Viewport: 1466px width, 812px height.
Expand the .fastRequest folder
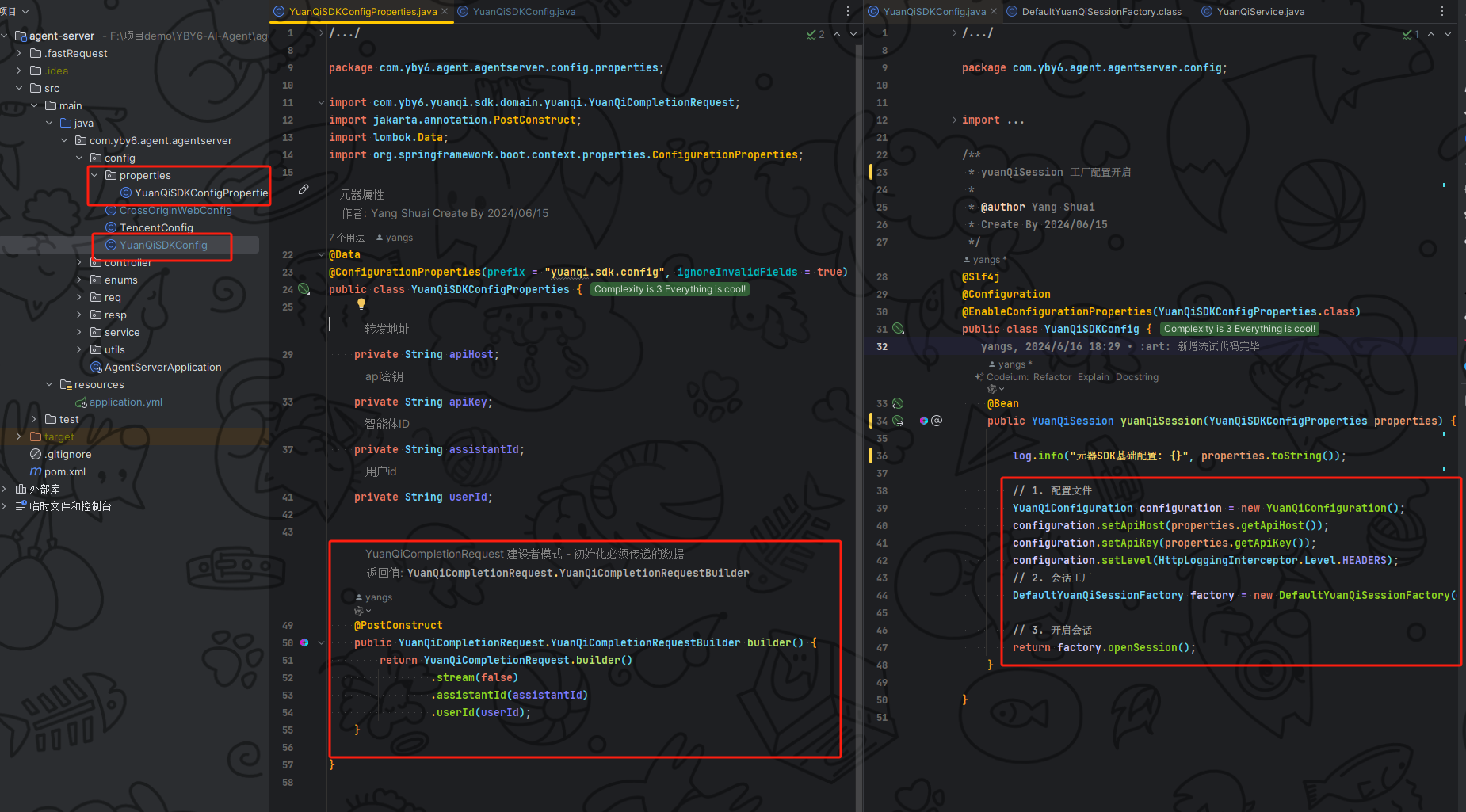19,53
